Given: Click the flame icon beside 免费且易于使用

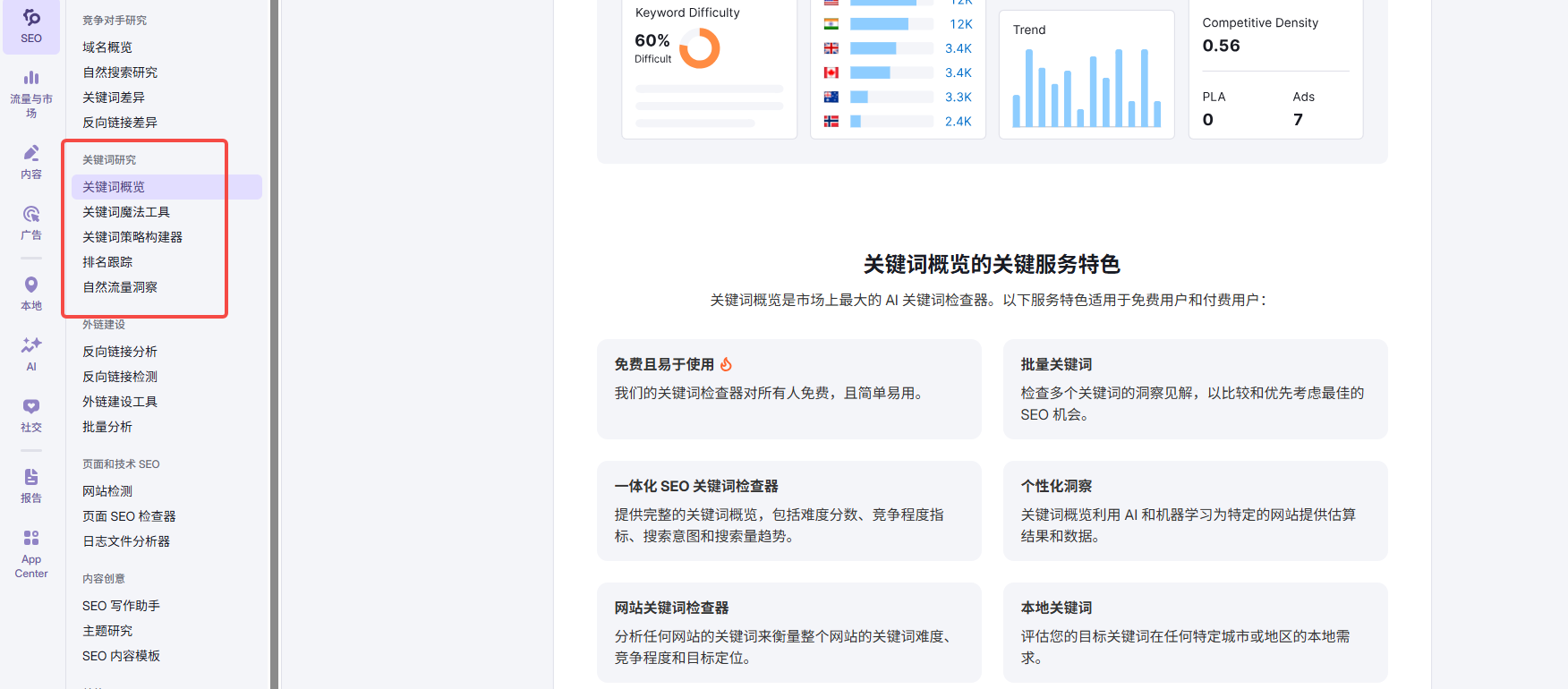Looking at the screenshot, I should [x=727, y=364].
